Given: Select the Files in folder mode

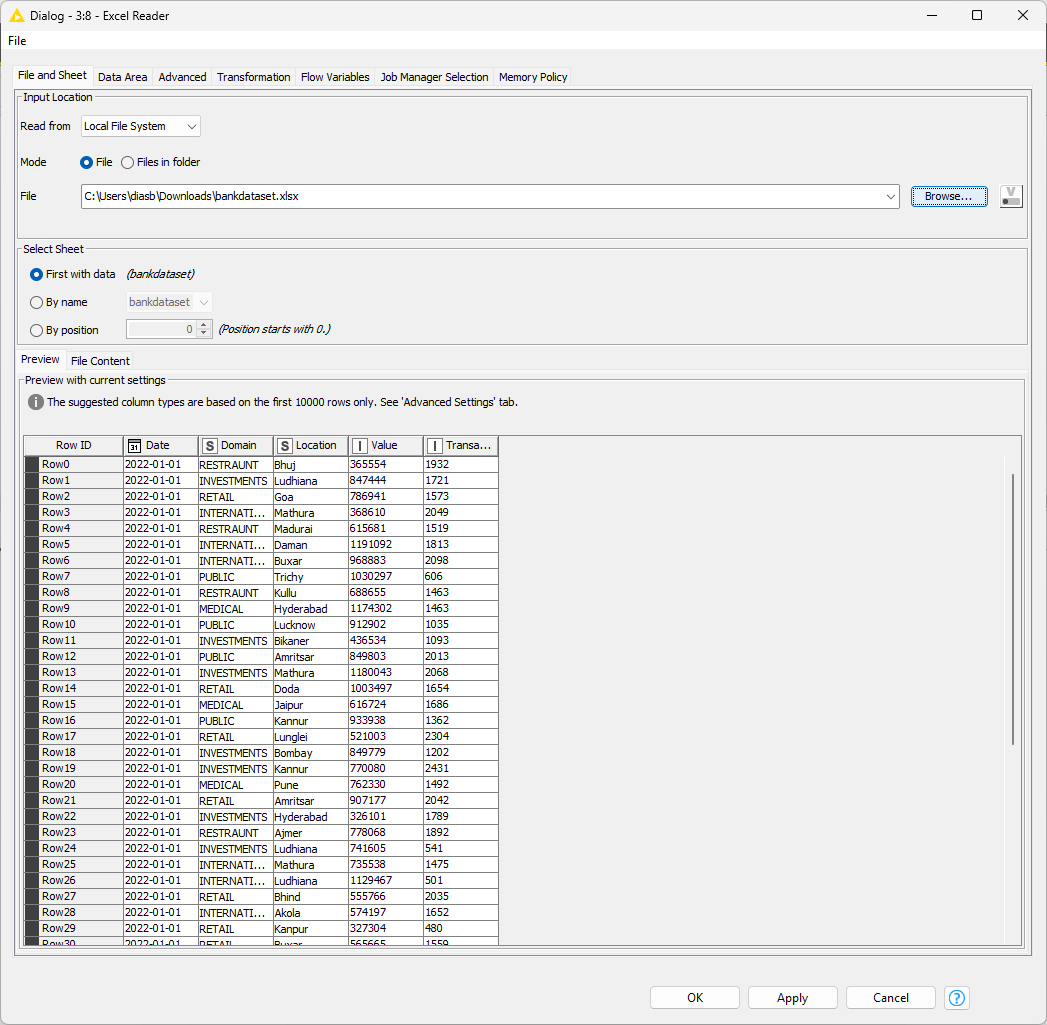Looking at the screenshot, I should [128, 162].
